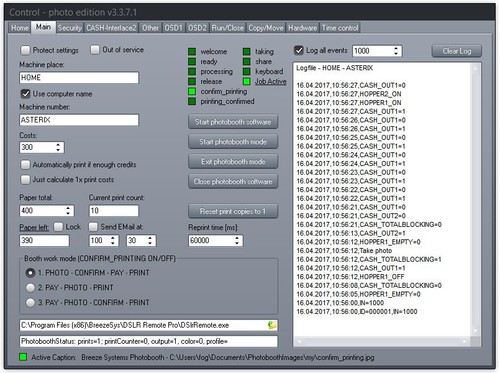Click Start photobooth software button
The image size is (500, 373).
233,122
